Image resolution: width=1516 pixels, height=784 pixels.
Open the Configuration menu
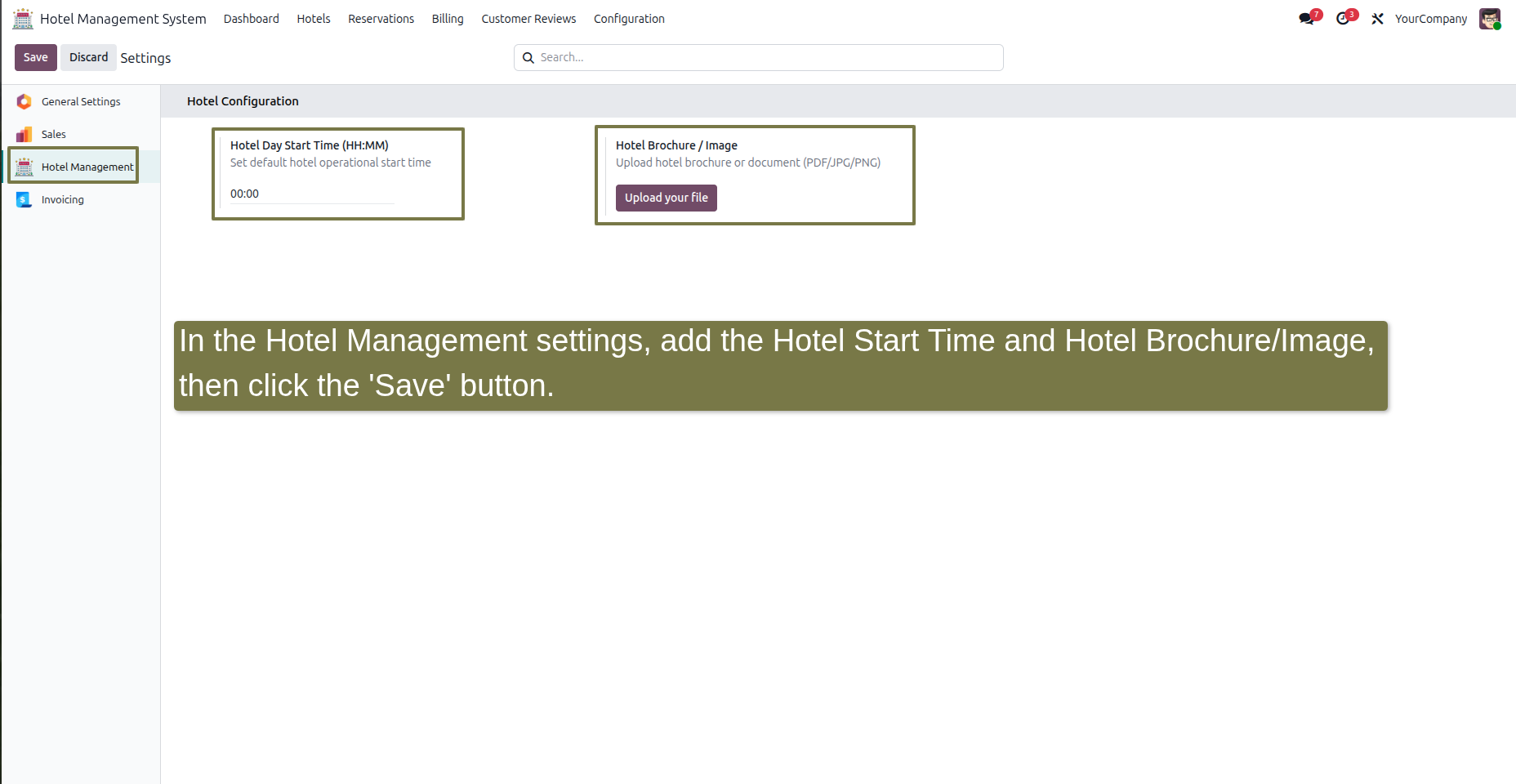629,19
